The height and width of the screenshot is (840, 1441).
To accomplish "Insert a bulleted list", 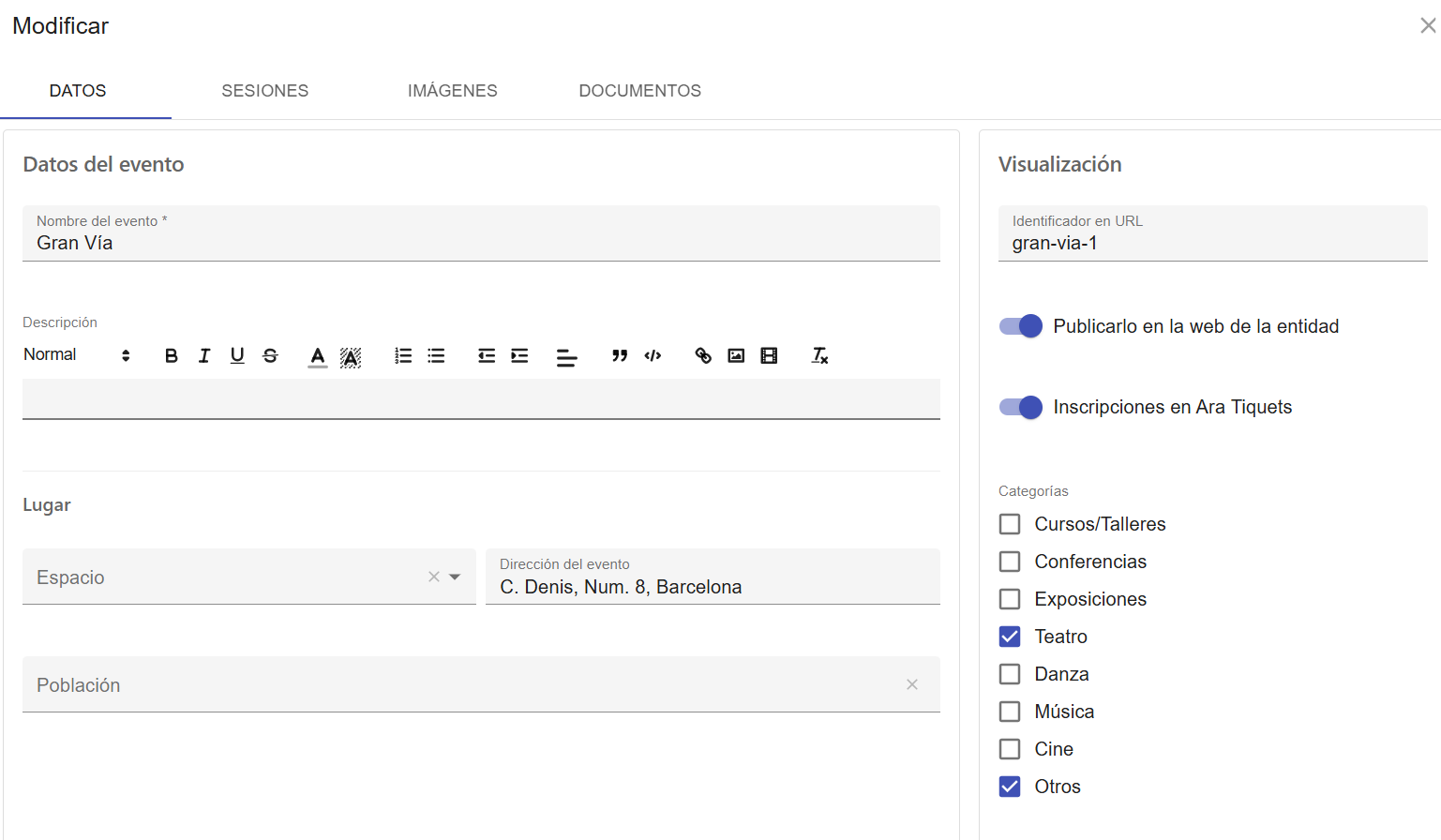I will pyautogui.click(x=436, y=355).
